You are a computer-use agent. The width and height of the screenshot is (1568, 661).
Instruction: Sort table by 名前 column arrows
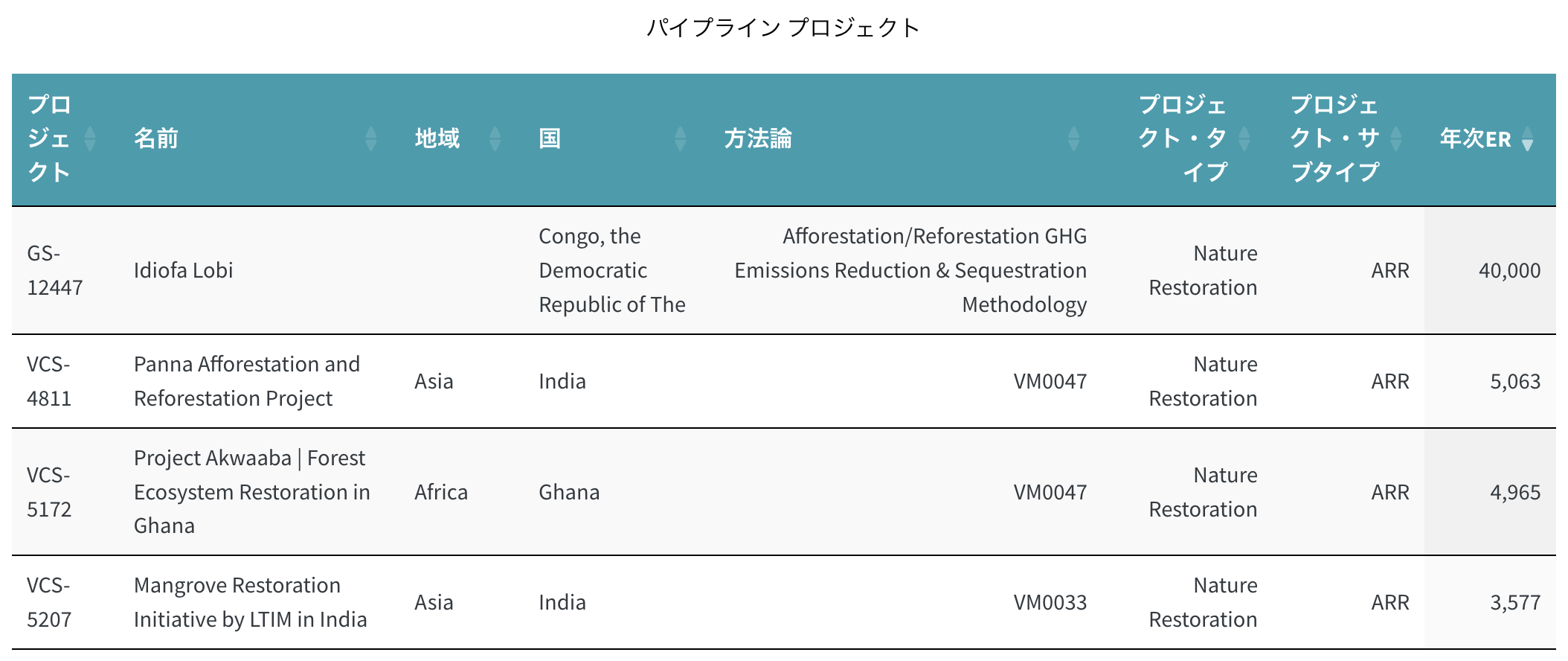click(370, 138)
